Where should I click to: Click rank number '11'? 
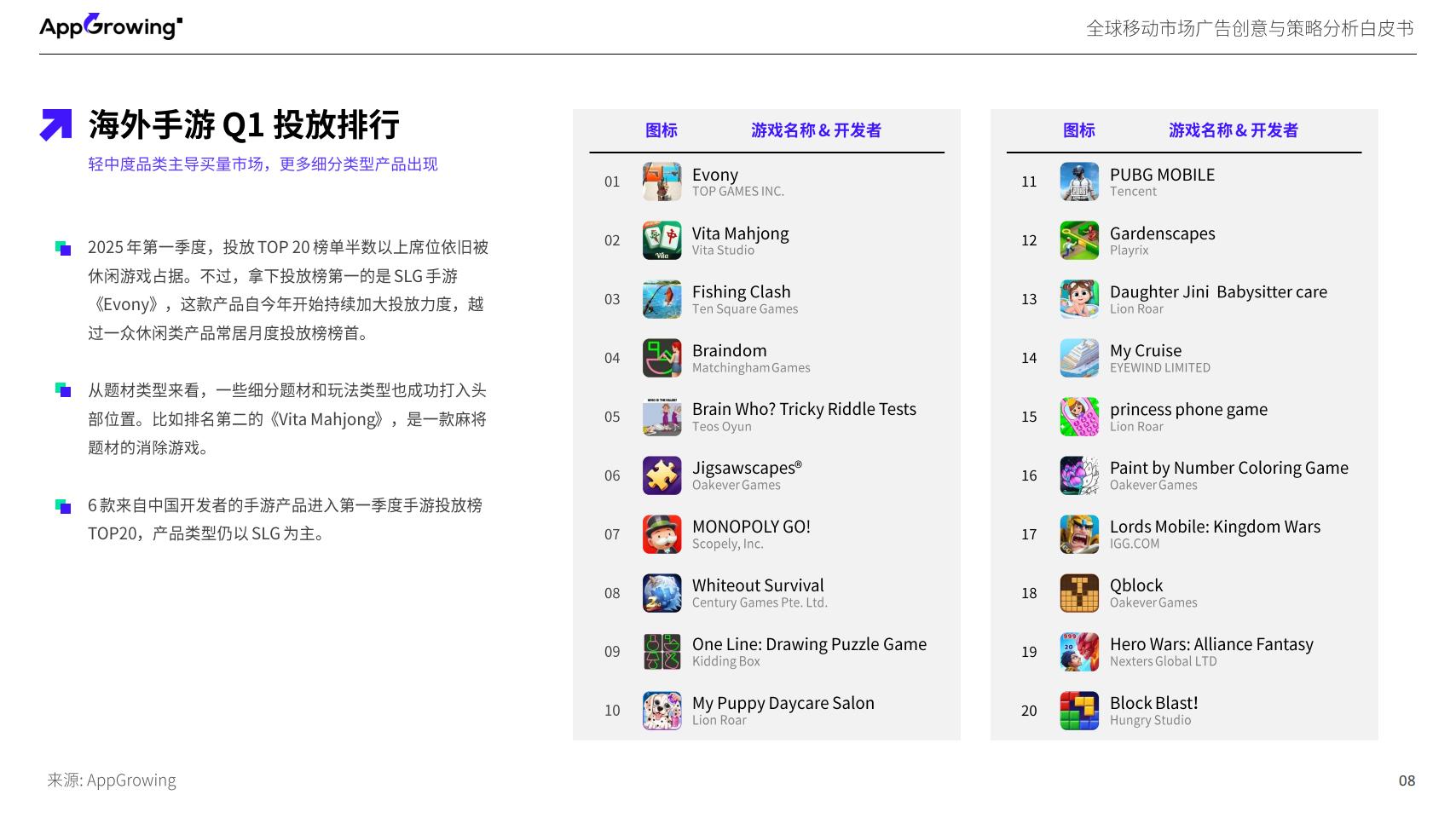(1029, 182)
